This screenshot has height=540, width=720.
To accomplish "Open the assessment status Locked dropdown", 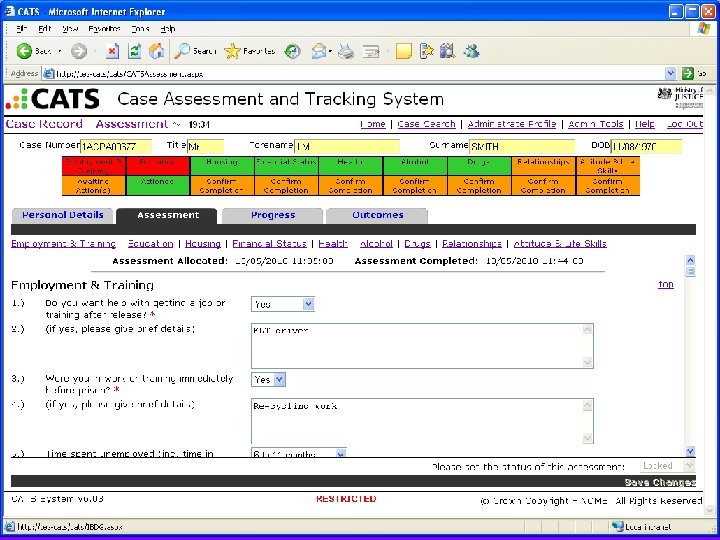I will [668, 466].
